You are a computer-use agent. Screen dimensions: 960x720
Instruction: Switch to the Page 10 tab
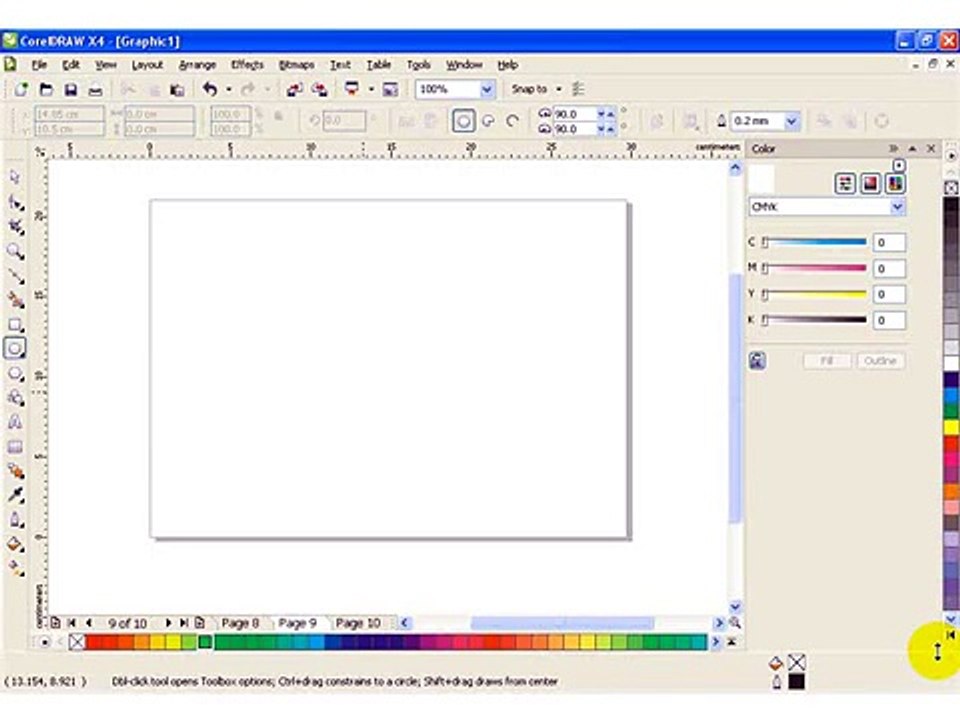coord(358,623)
